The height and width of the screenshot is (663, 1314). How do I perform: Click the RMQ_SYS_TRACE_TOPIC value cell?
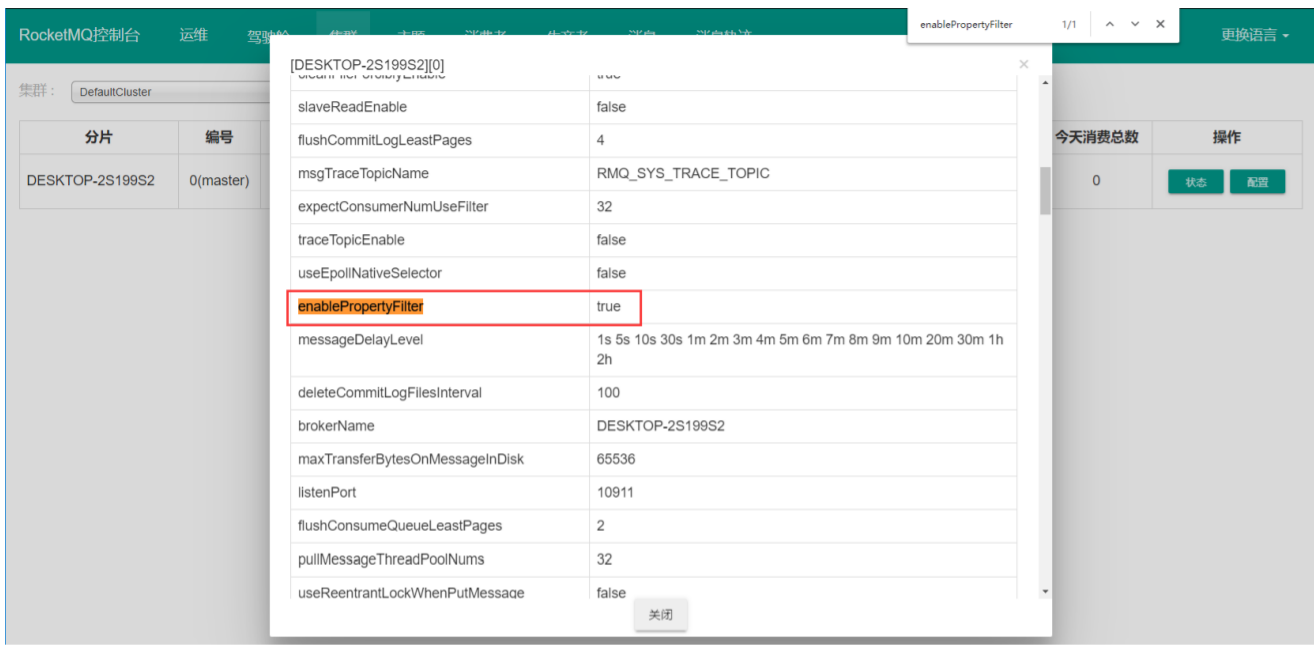click(803, 173)
